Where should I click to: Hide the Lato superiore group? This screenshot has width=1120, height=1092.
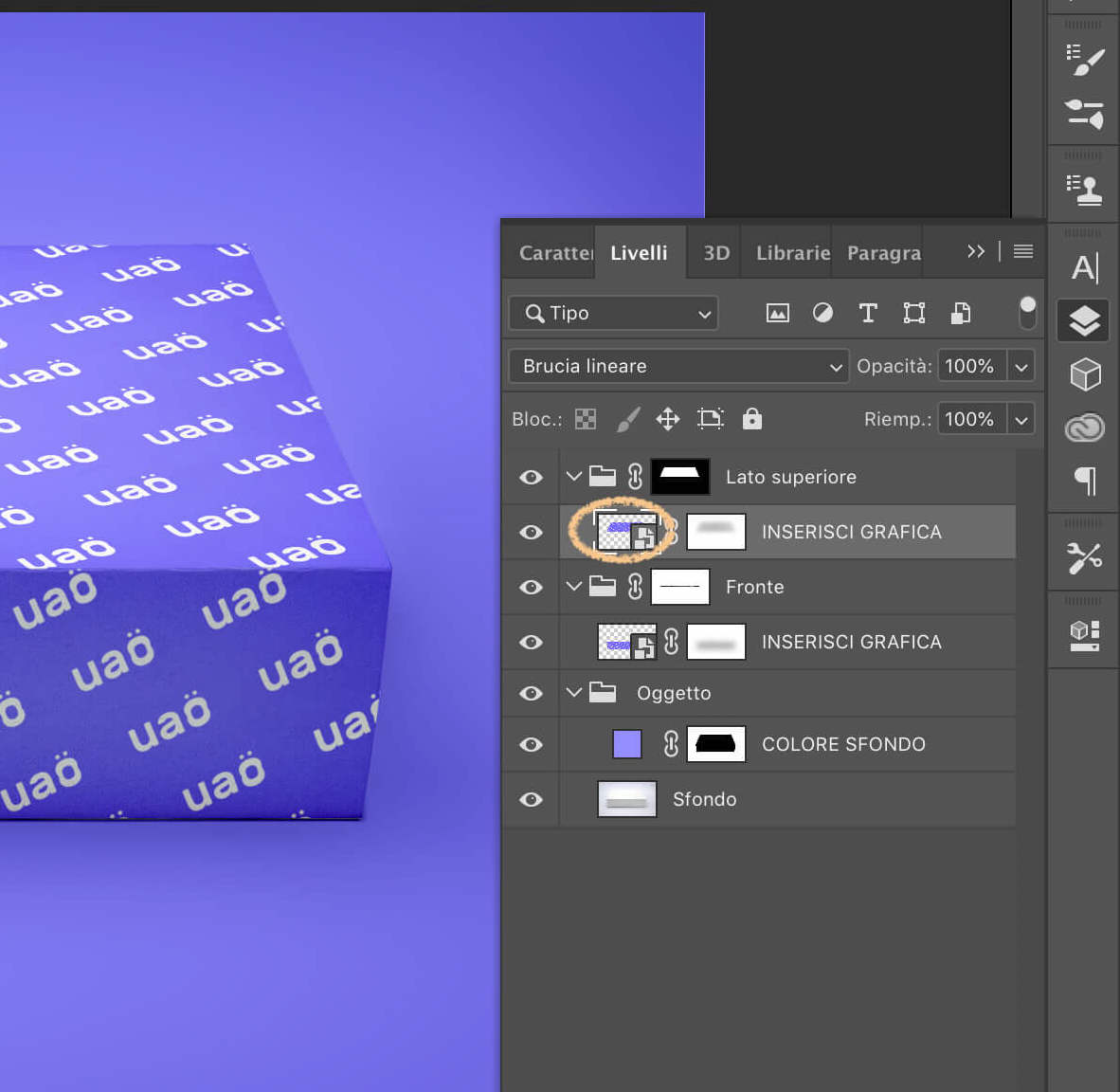pos(532,477)
